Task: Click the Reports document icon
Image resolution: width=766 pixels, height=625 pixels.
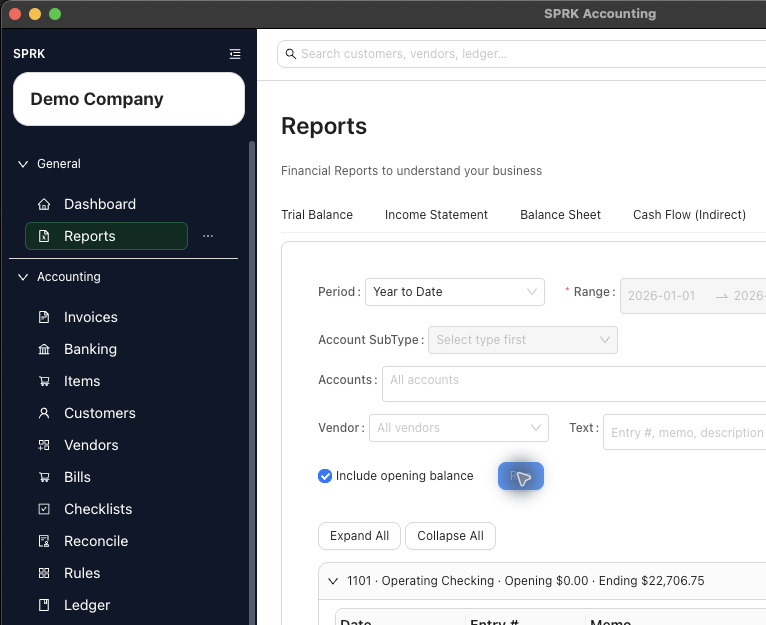Action: click(x=44, y=236)
